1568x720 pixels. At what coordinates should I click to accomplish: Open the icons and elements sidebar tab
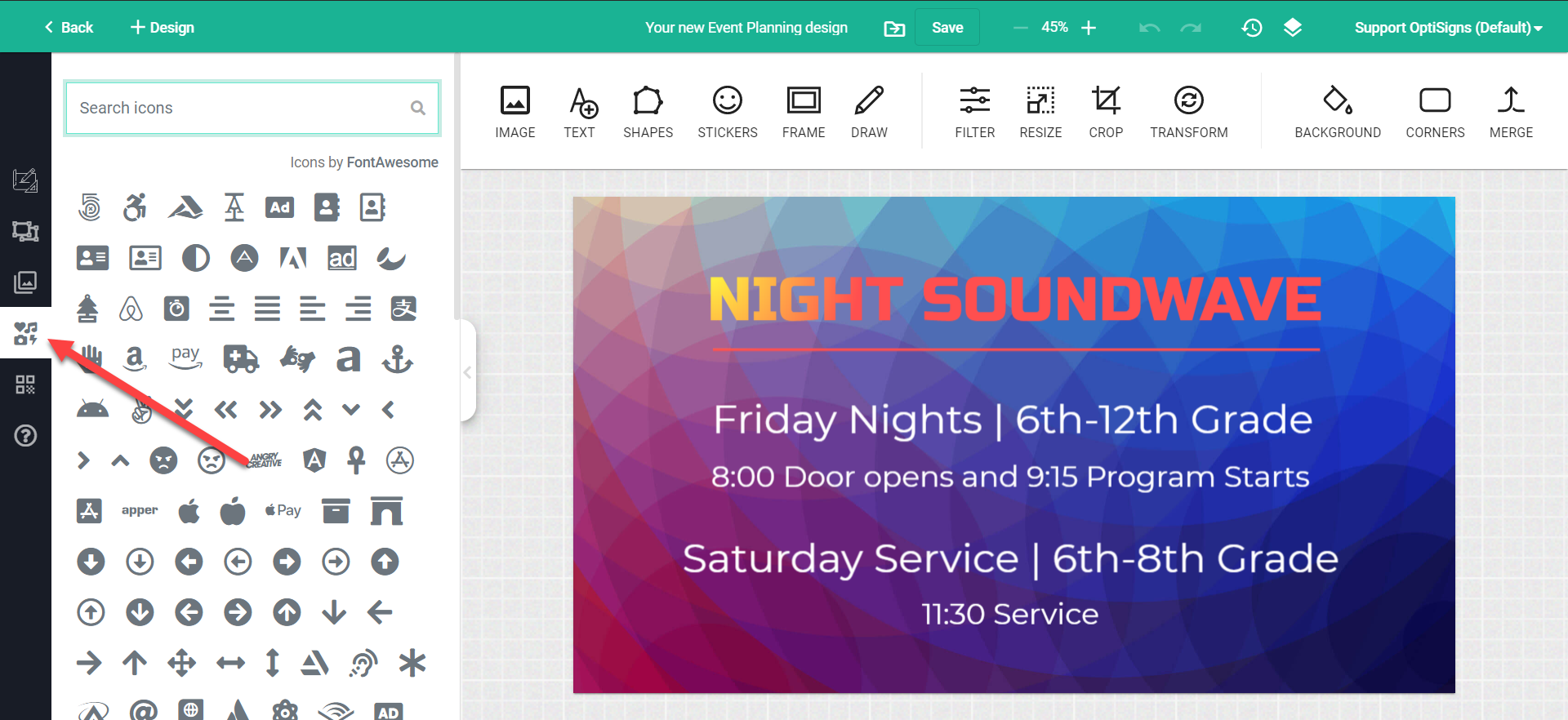click(25, 333)
